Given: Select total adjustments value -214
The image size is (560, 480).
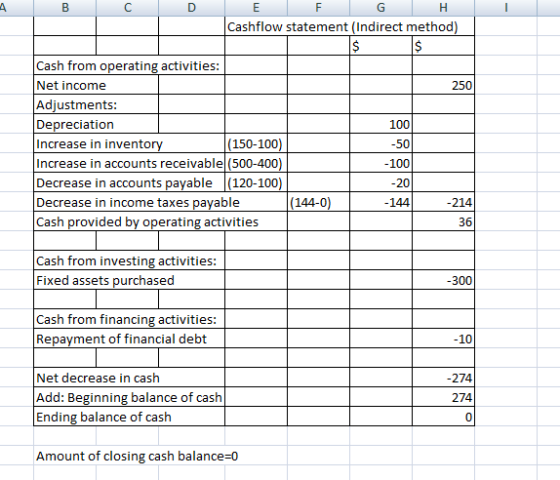Looking at the screenshot, I should click(444, 202).
